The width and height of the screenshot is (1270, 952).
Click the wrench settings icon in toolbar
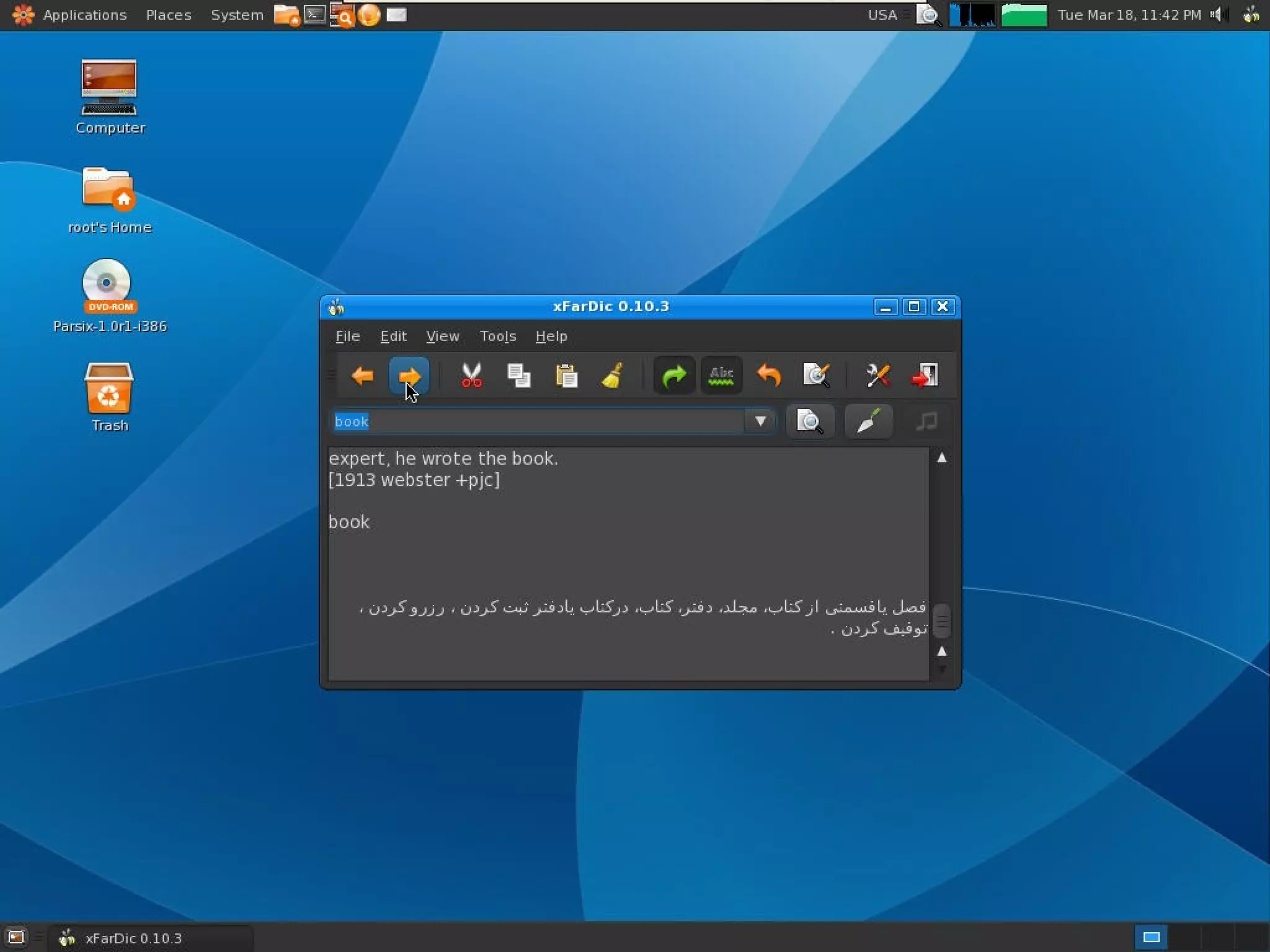click(877, 376)
